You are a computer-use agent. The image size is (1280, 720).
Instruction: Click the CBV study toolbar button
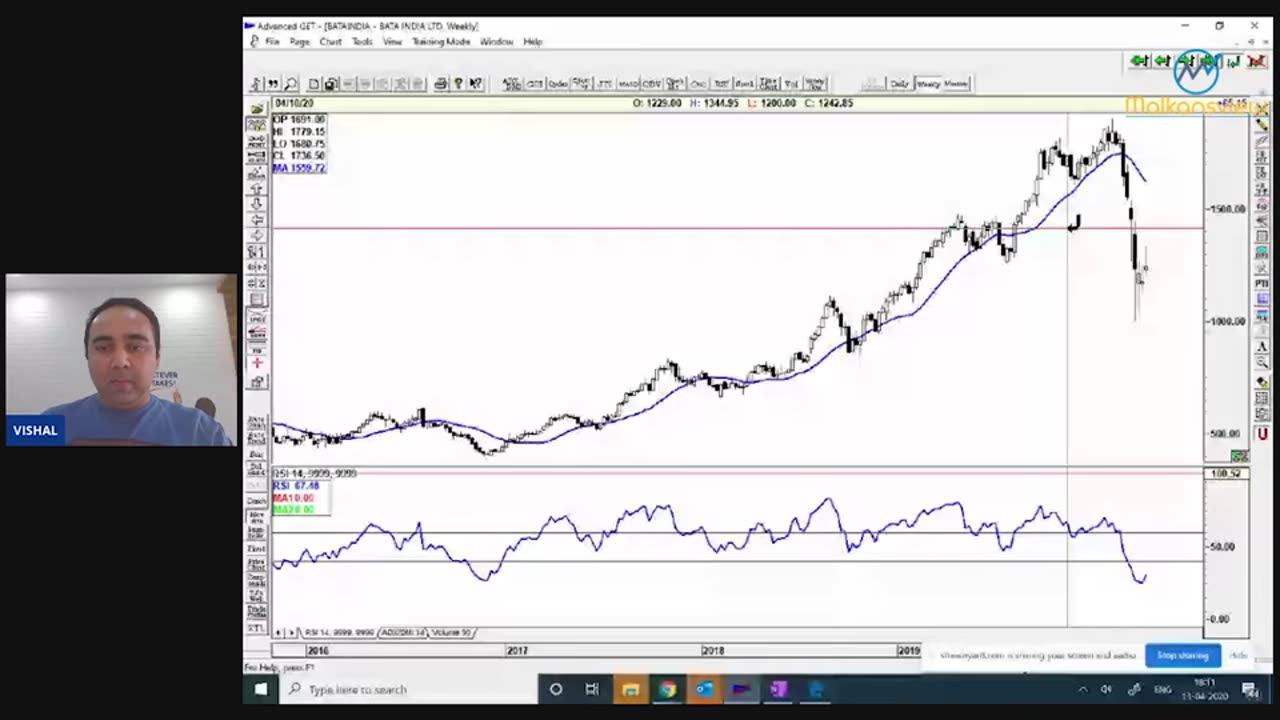[x=652, y=84]
